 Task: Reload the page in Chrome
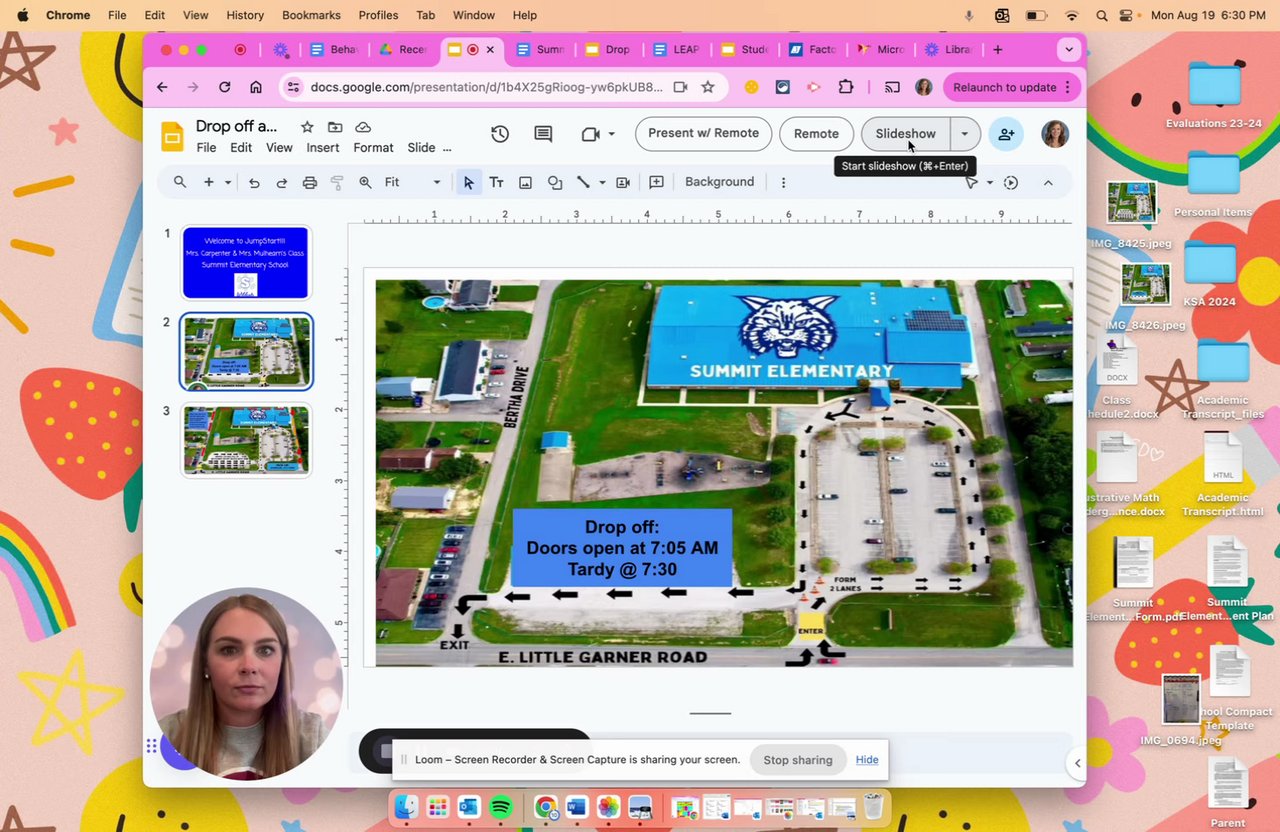pos(224,87)
